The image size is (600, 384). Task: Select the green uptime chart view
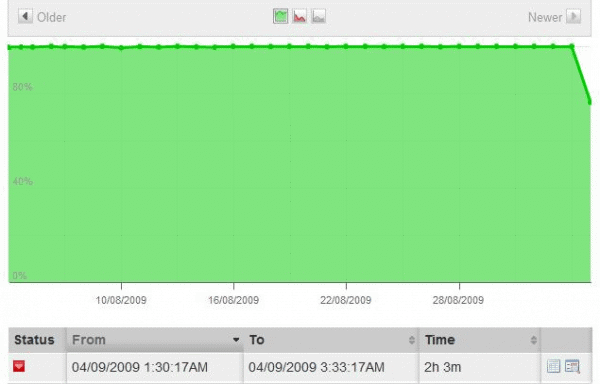pyautogui.click(x=280, y=16)
